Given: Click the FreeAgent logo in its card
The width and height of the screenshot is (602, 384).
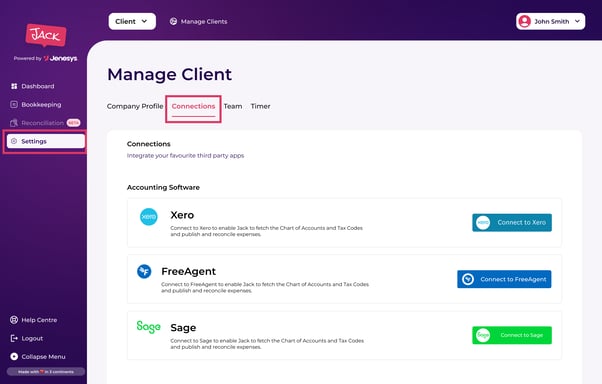Looking at the screenshot, I should point(144,272).
